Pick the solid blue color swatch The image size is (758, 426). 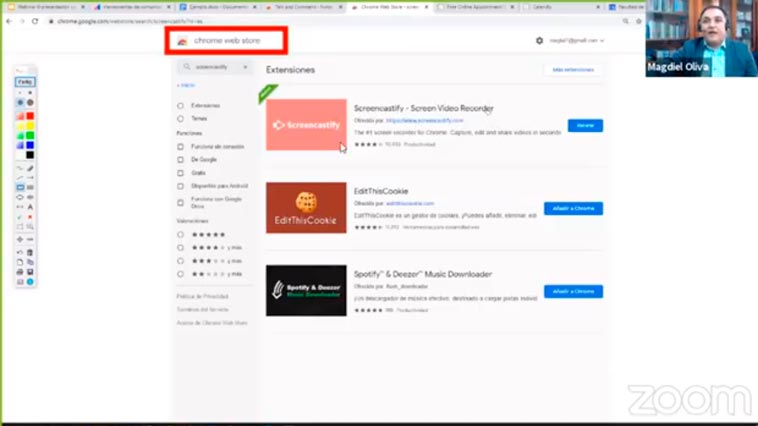pyautogui.click(x=30, y=145)
